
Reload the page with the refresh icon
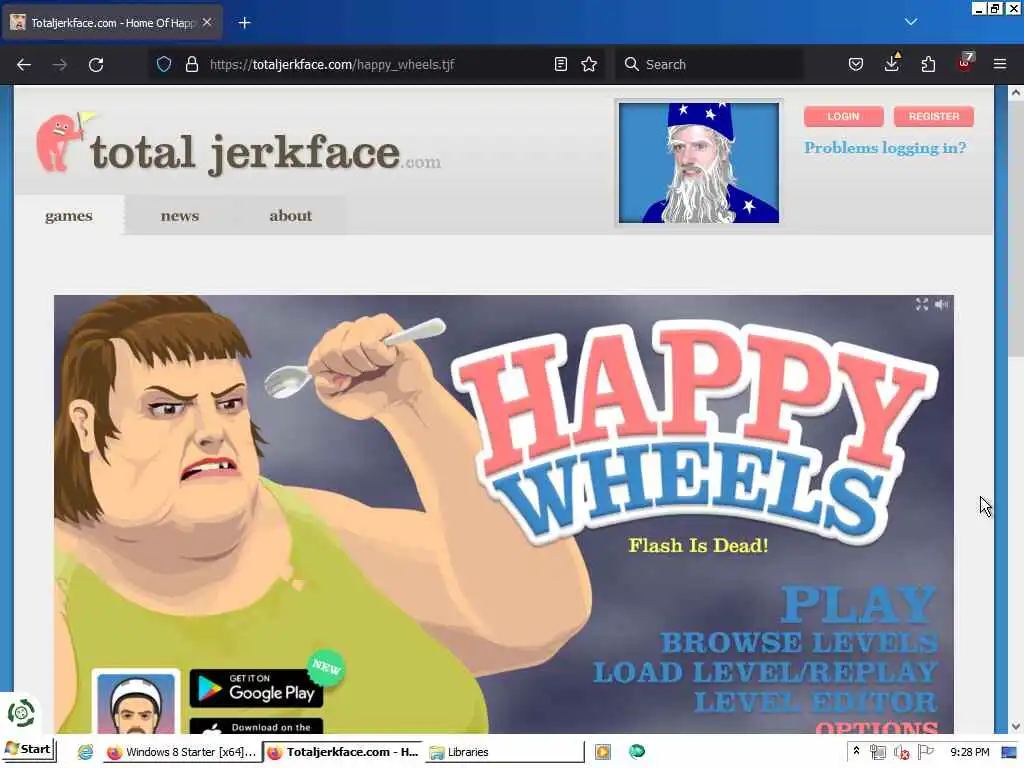96,65
